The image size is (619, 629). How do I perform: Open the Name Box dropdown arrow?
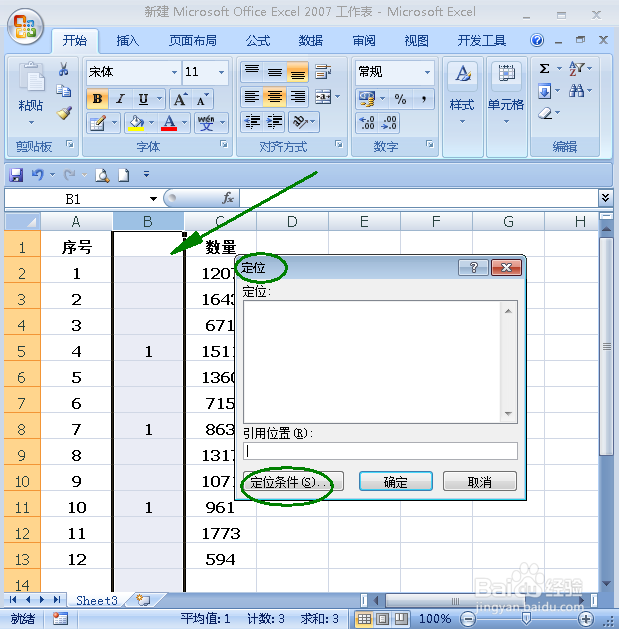153,199
